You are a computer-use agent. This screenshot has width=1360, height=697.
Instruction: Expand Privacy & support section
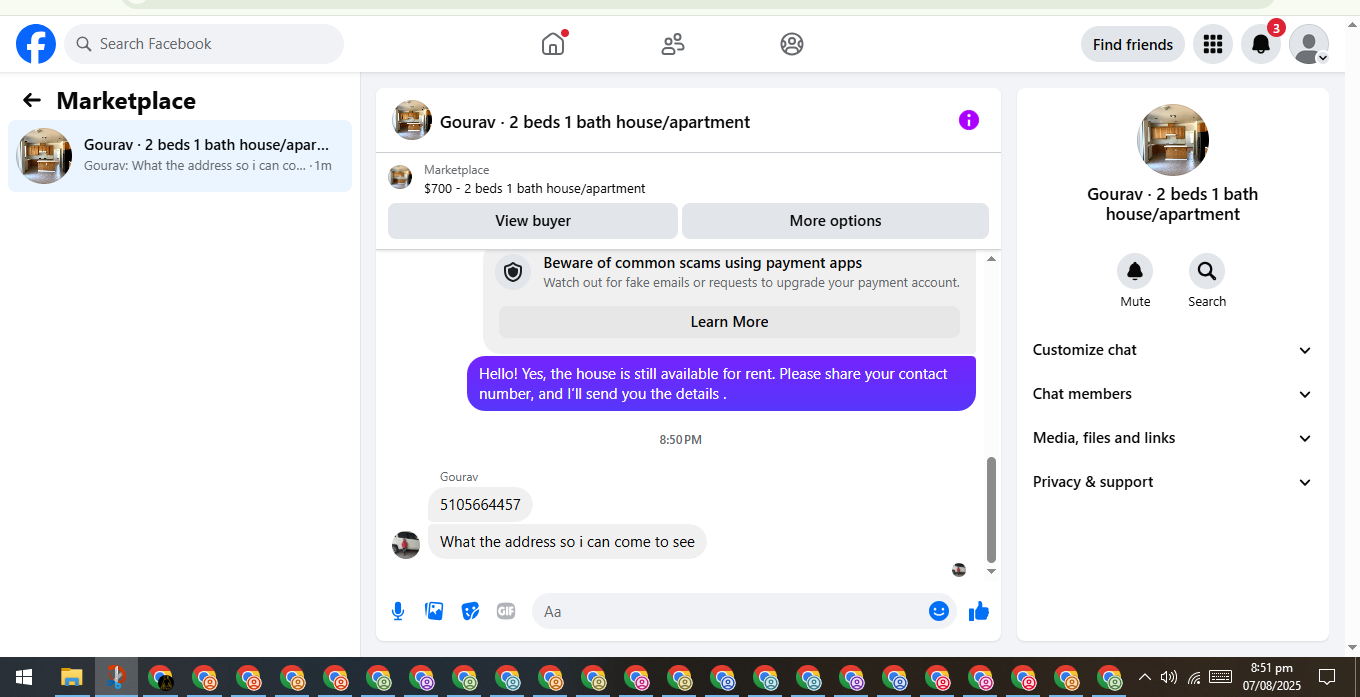1173,482
